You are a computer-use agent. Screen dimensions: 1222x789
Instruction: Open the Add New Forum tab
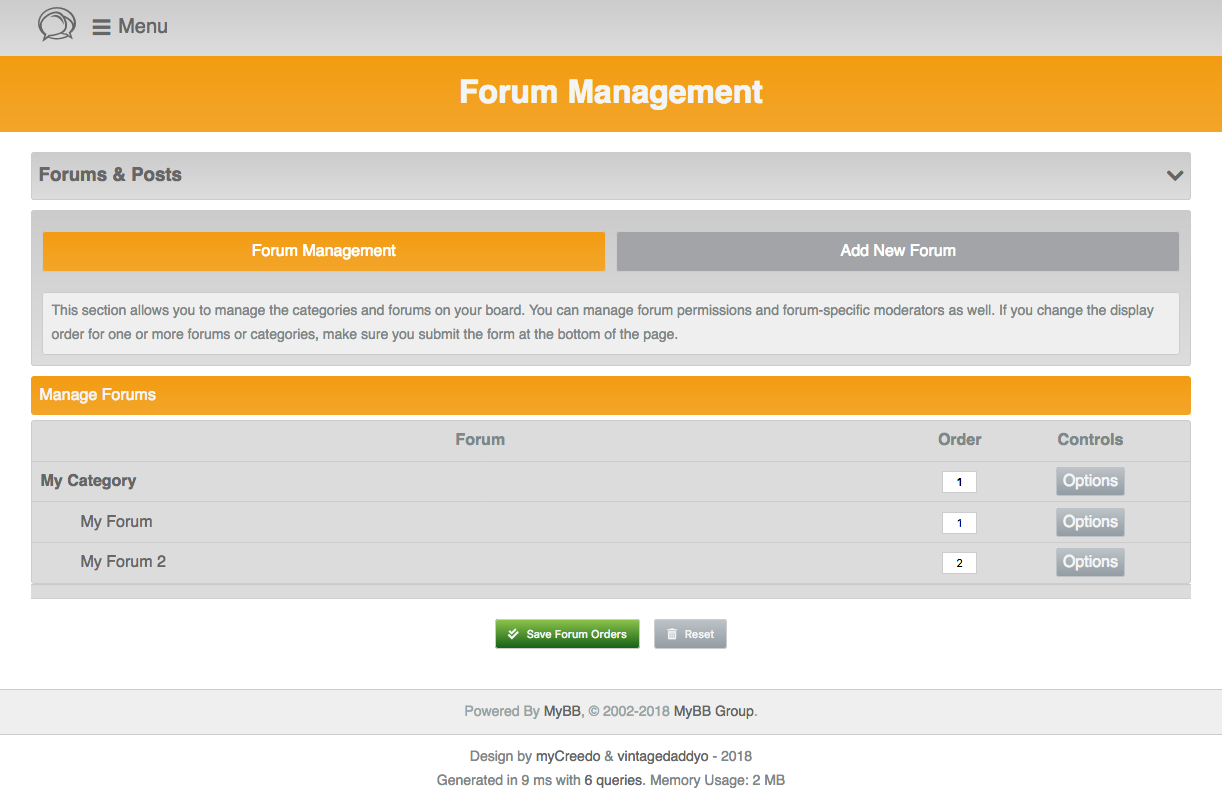897,251
